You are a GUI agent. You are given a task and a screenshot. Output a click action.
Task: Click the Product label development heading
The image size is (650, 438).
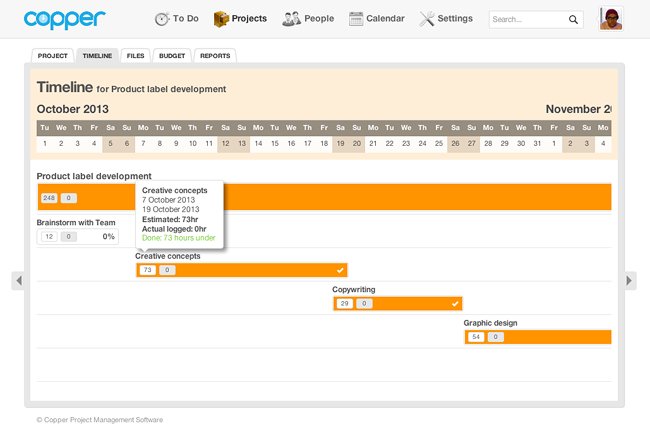(94, 176)
